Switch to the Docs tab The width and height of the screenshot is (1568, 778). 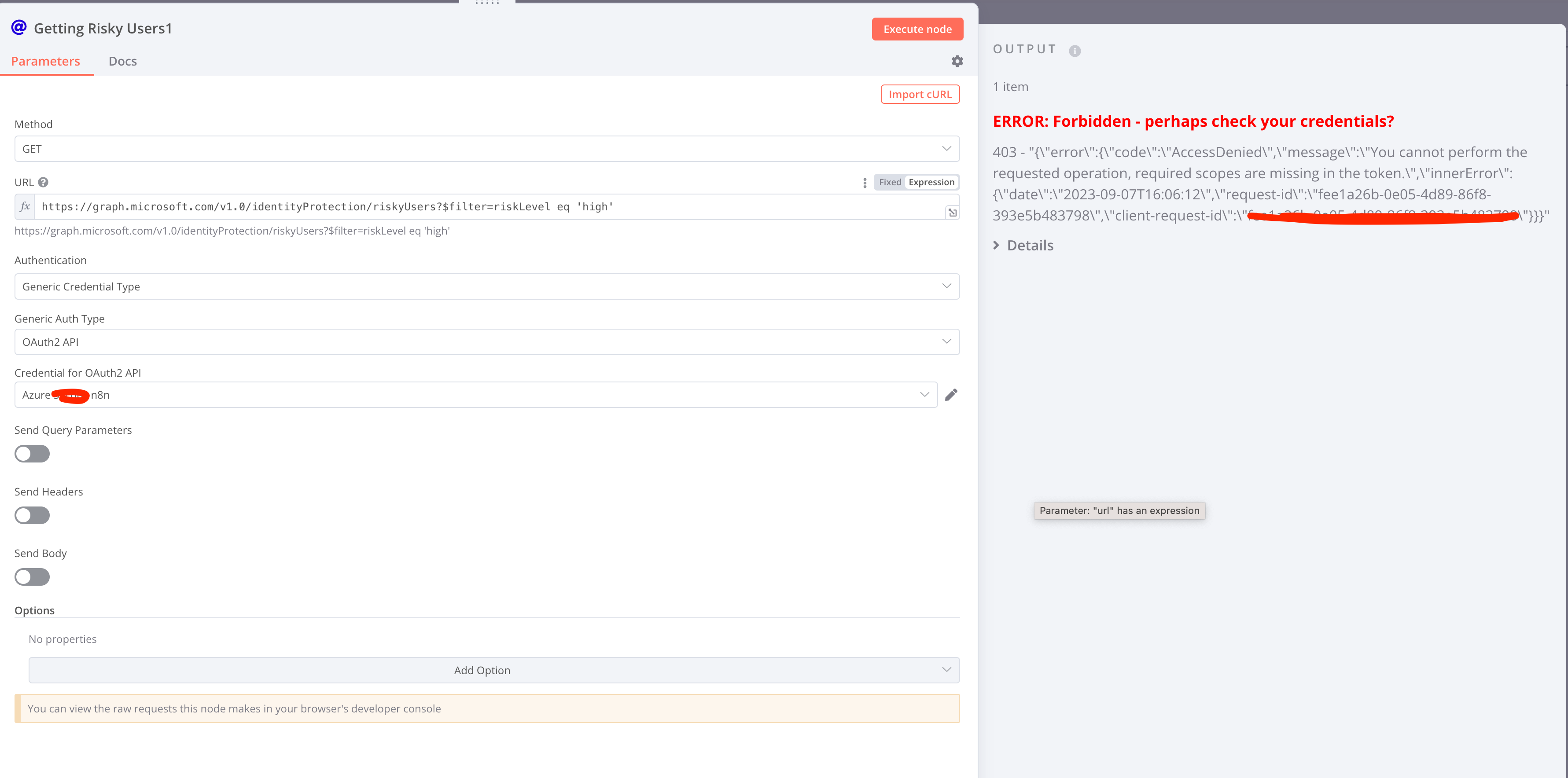point(122,62)
